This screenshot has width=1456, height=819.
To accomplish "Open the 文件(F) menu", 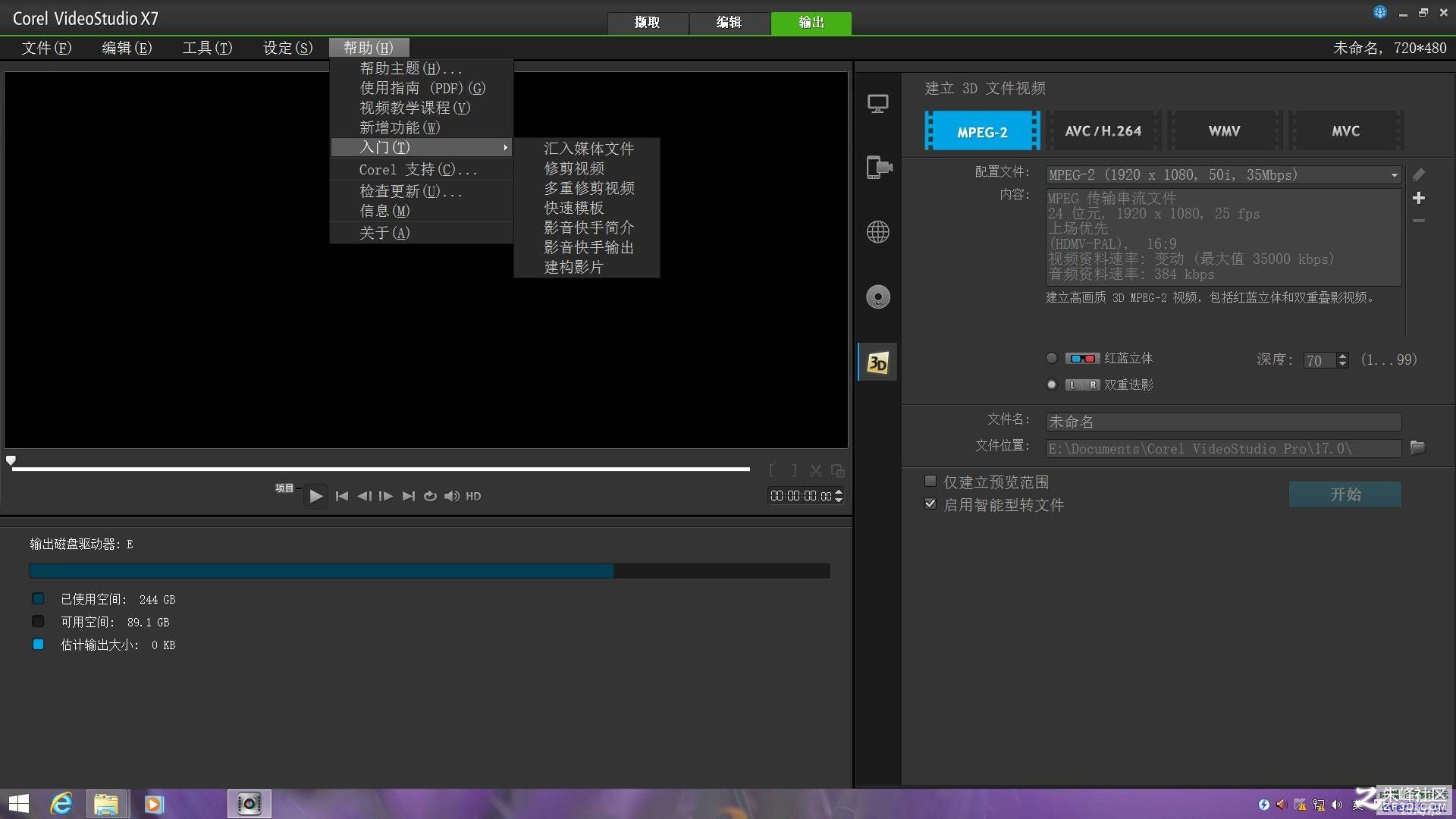I will 47,48.
